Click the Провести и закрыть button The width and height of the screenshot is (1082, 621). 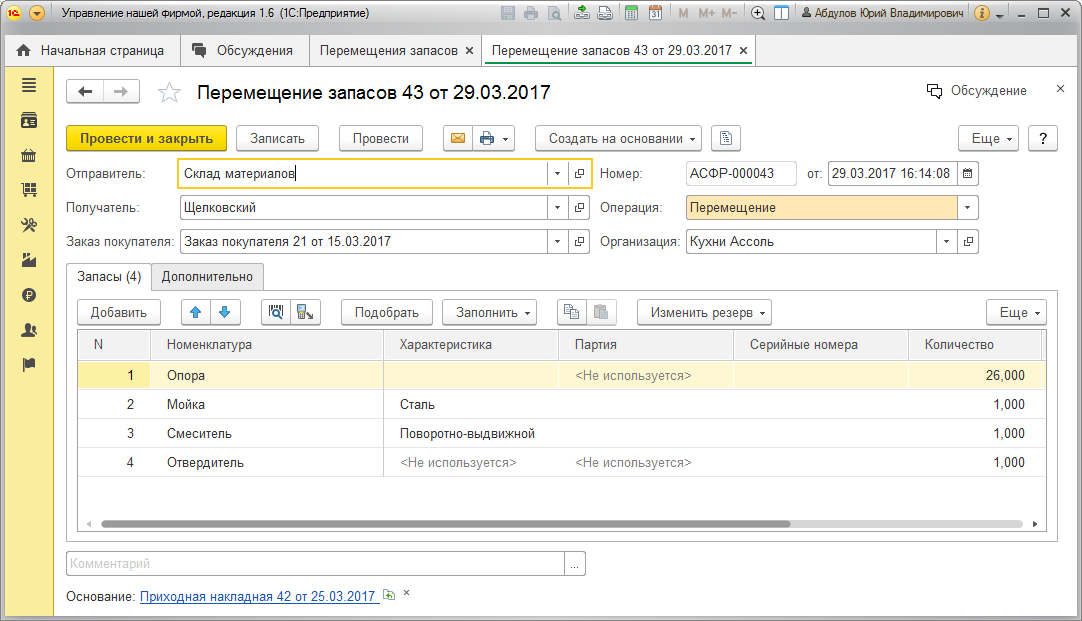tap(146, 139)
